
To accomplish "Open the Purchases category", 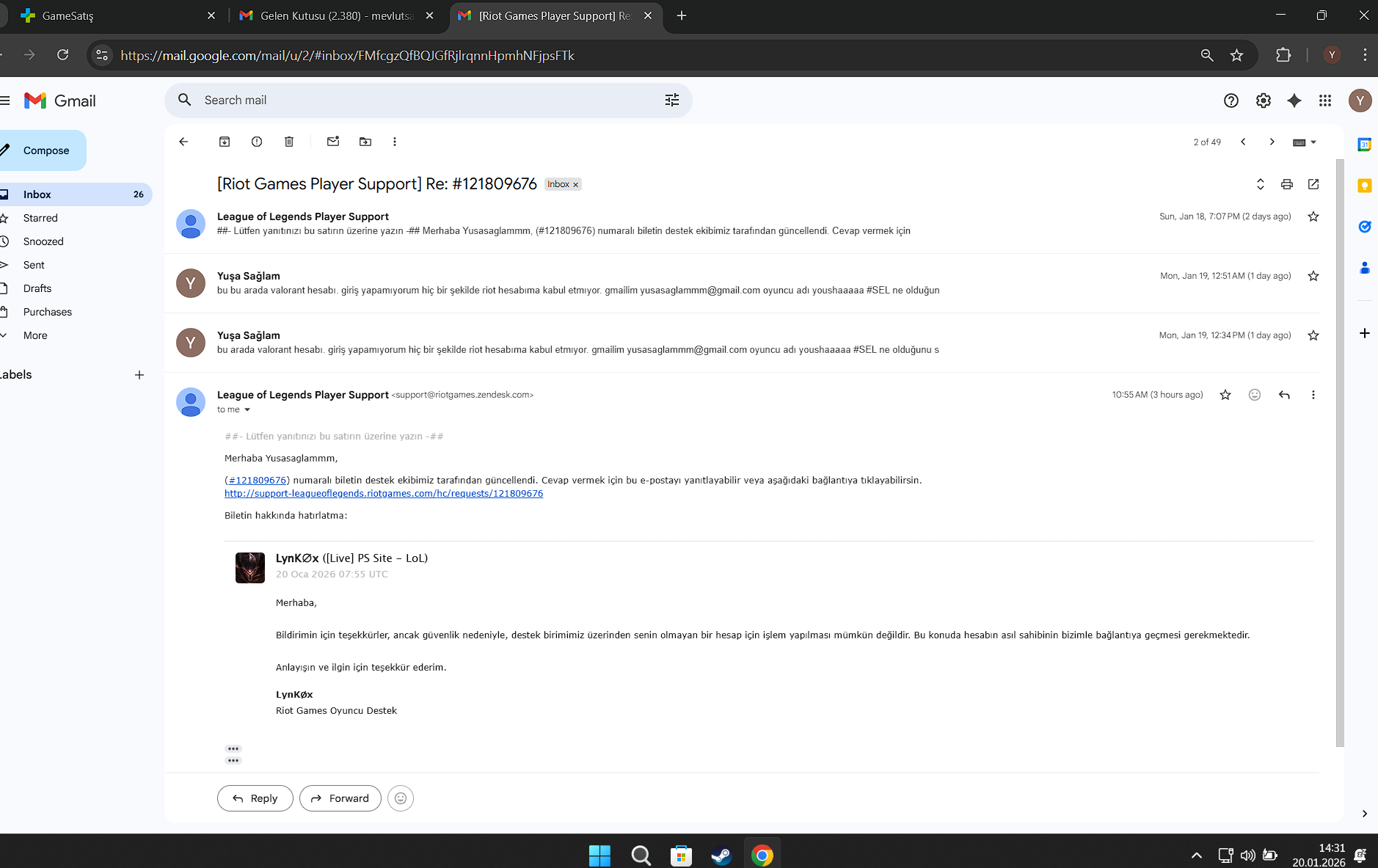I will point(48,312).
